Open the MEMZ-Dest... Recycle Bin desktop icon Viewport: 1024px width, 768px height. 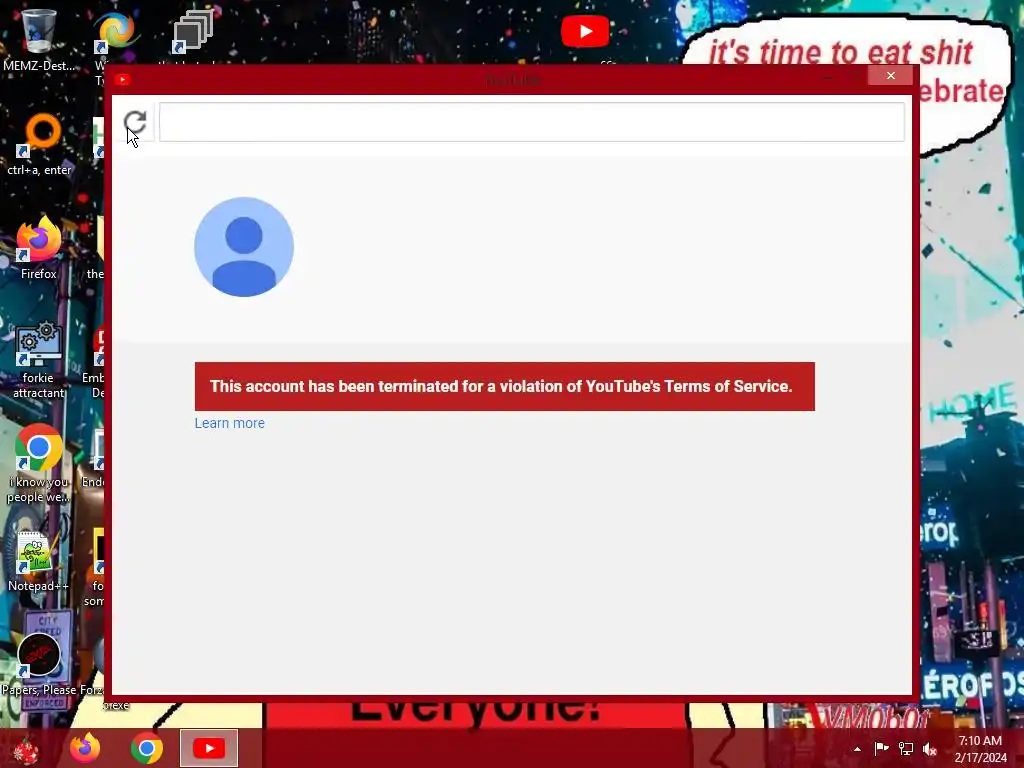point(39,39)
